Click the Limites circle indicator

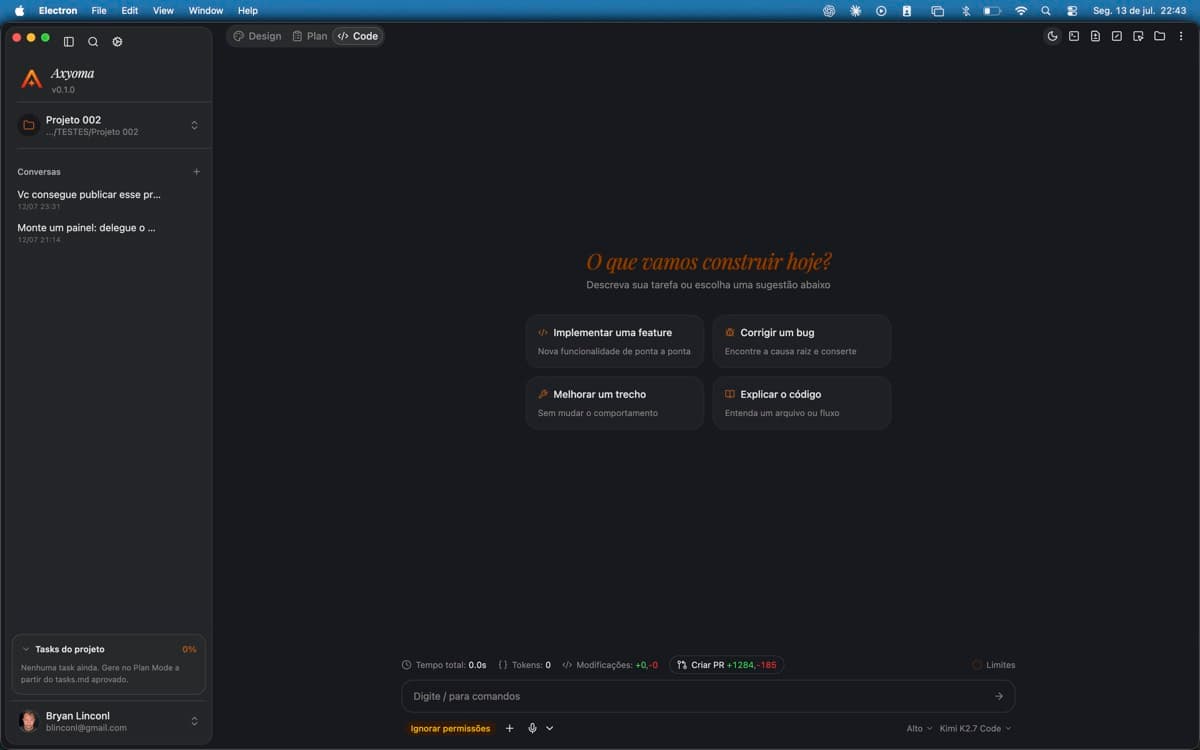click(x=994, y=665)
